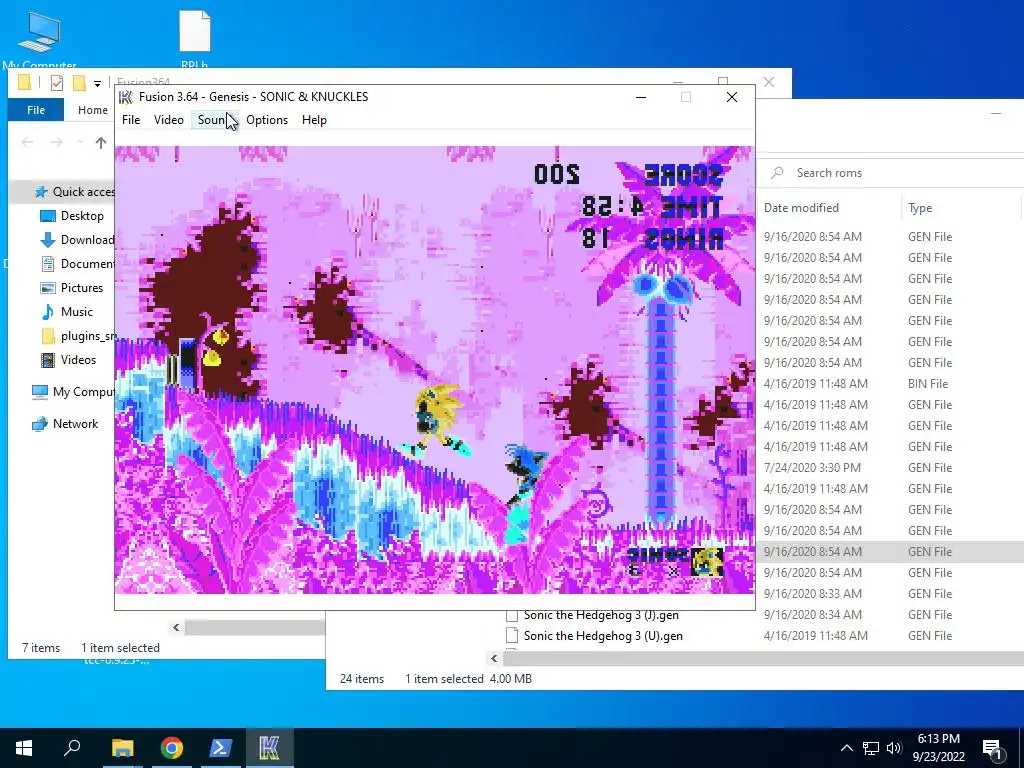The height and width of the screenshot is (768, 1024).
Task: Open the Video menu in Fusion
Action: 168,120
